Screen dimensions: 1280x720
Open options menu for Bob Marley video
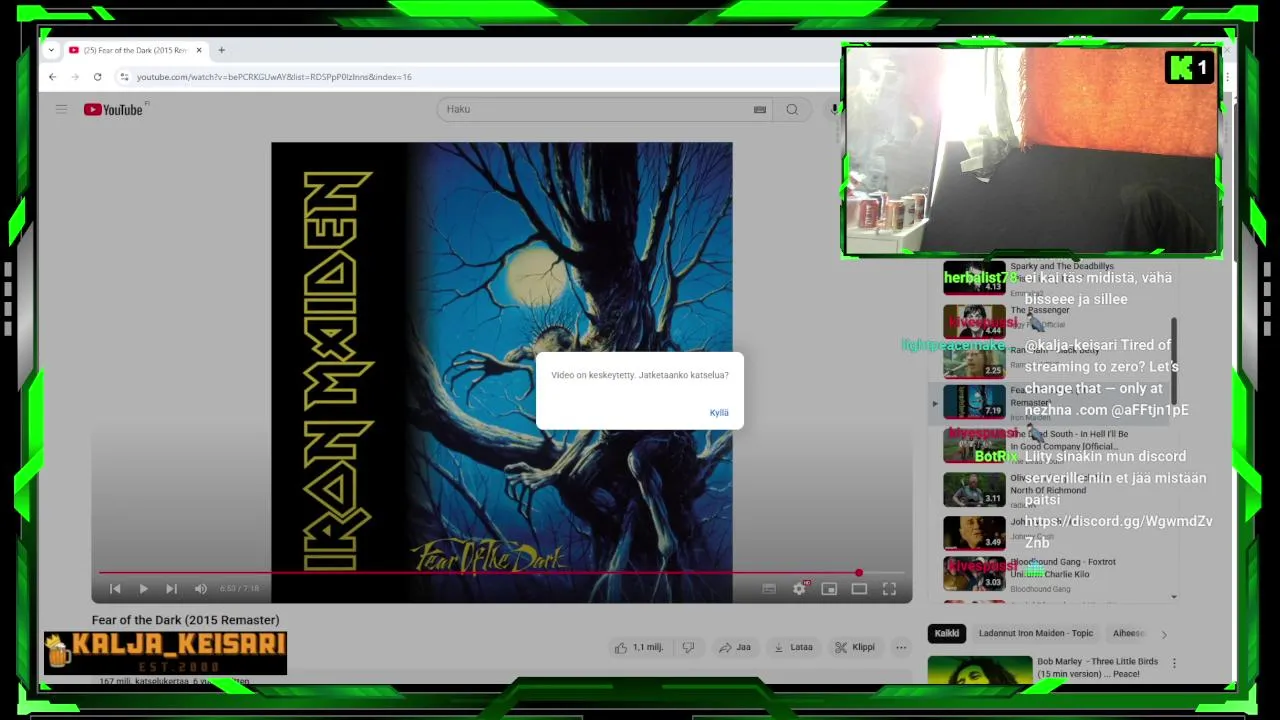(1174, 663)
